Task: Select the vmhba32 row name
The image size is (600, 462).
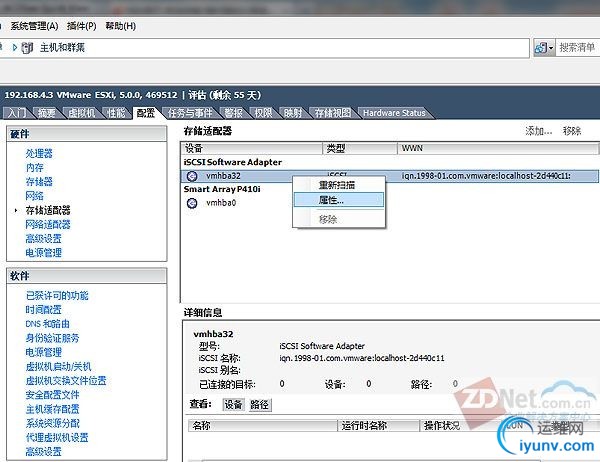Action: [223, 176]
